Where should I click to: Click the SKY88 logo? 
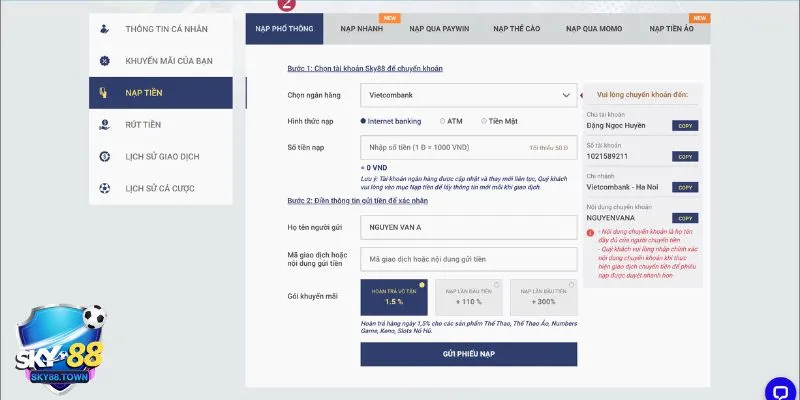click(60, 349)
